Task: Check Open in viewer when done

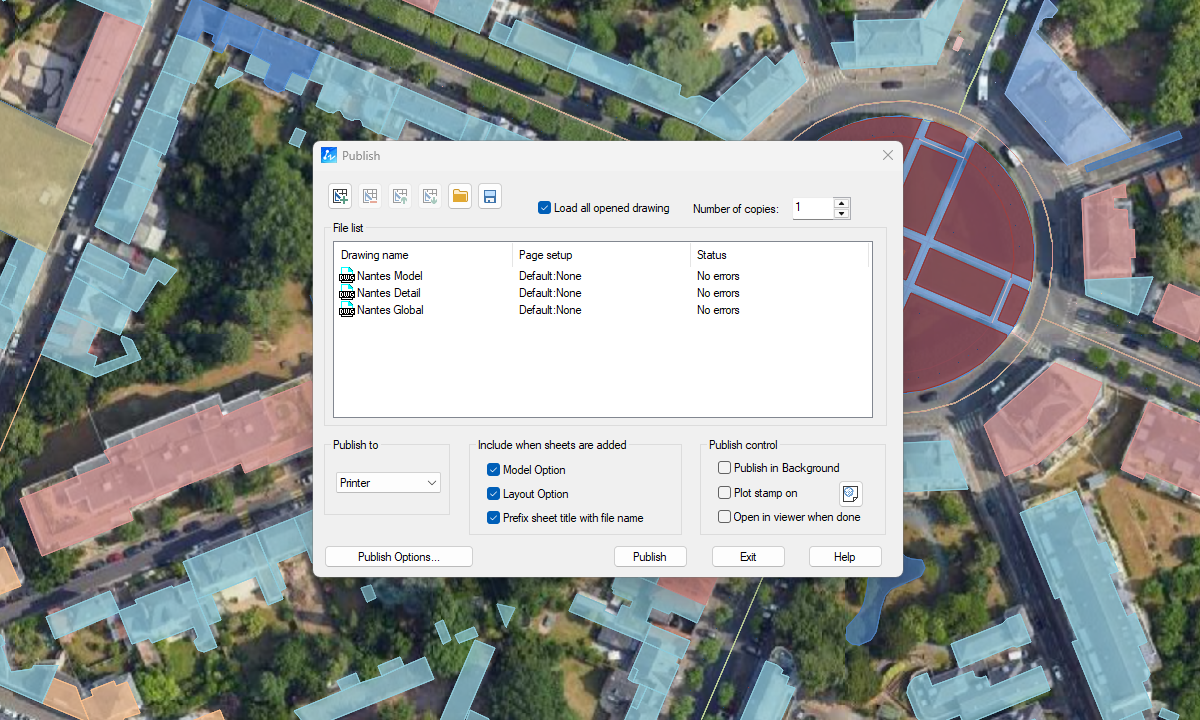Action: (x=724, y=517)
